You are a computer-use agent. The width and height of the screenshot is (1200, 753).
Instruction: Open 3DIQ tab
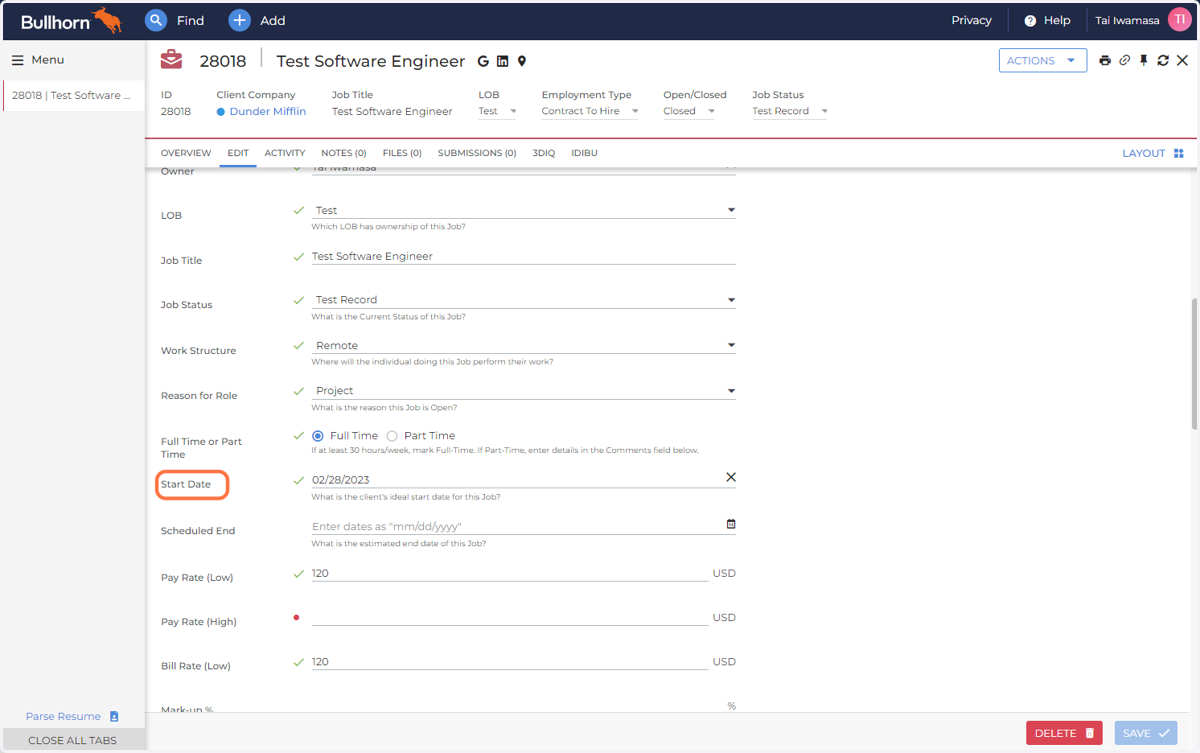point(544,153)
